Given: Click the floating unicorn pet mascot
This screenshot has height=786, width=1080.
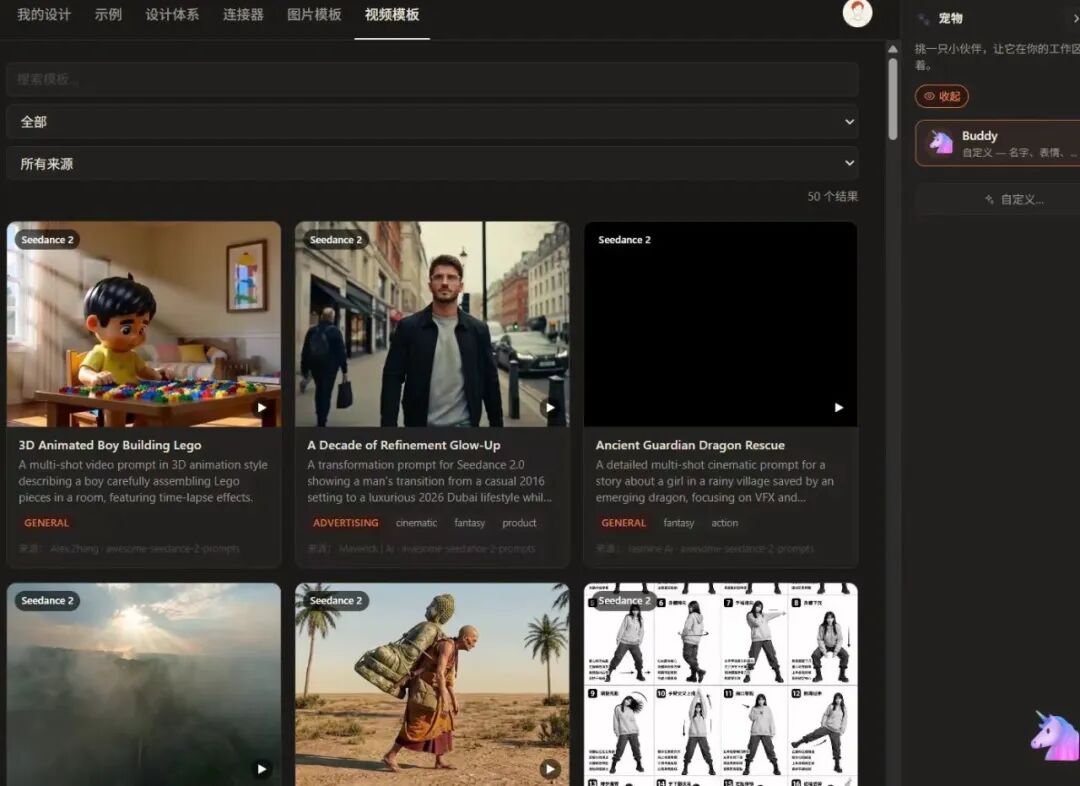Looking at the screenshot, I should (1055, 736).
